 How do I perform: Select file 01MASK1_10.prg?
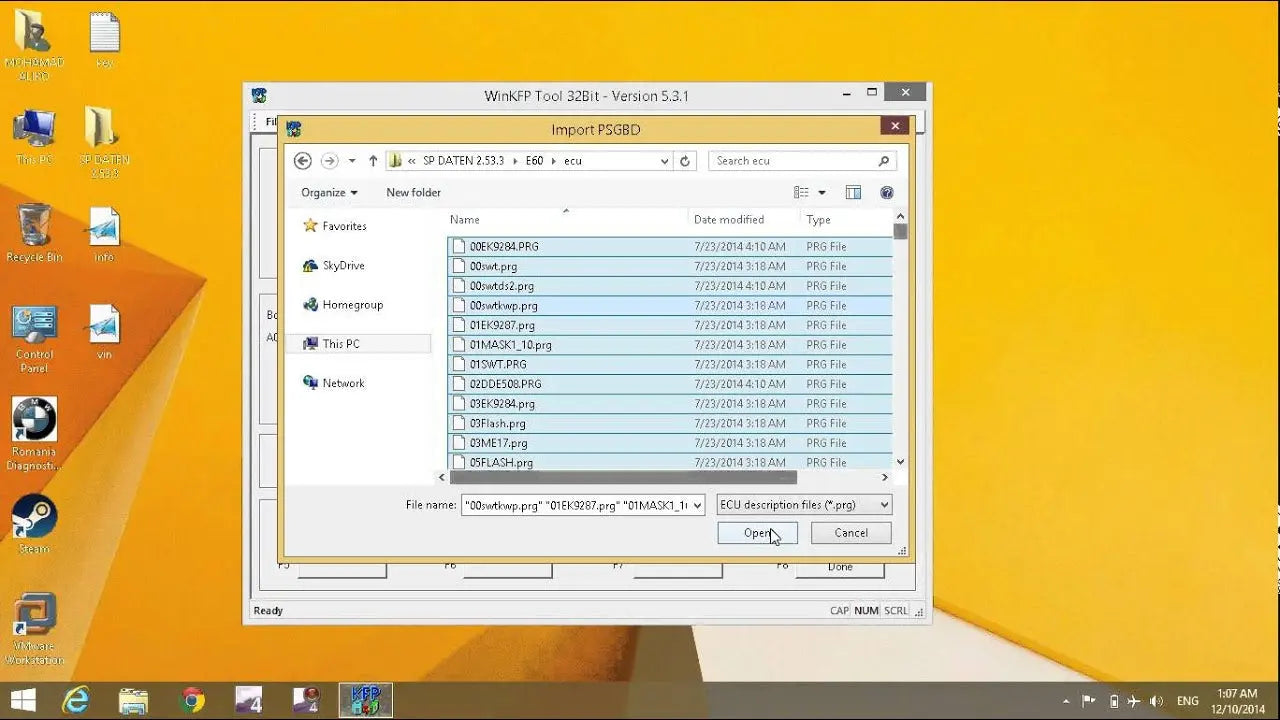point(670,345)
